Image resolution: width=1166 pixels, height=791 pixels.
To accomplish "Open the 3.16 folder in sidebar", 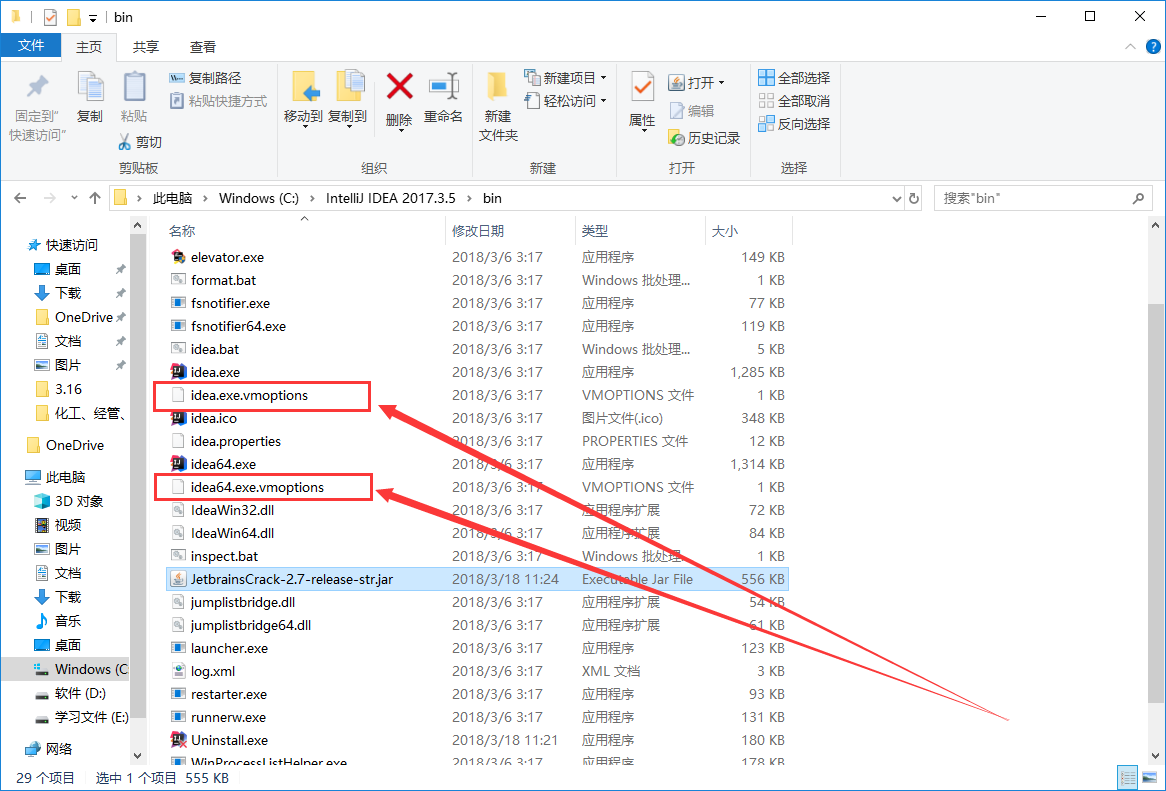I will pyautogui.click(x=68, y=390).
